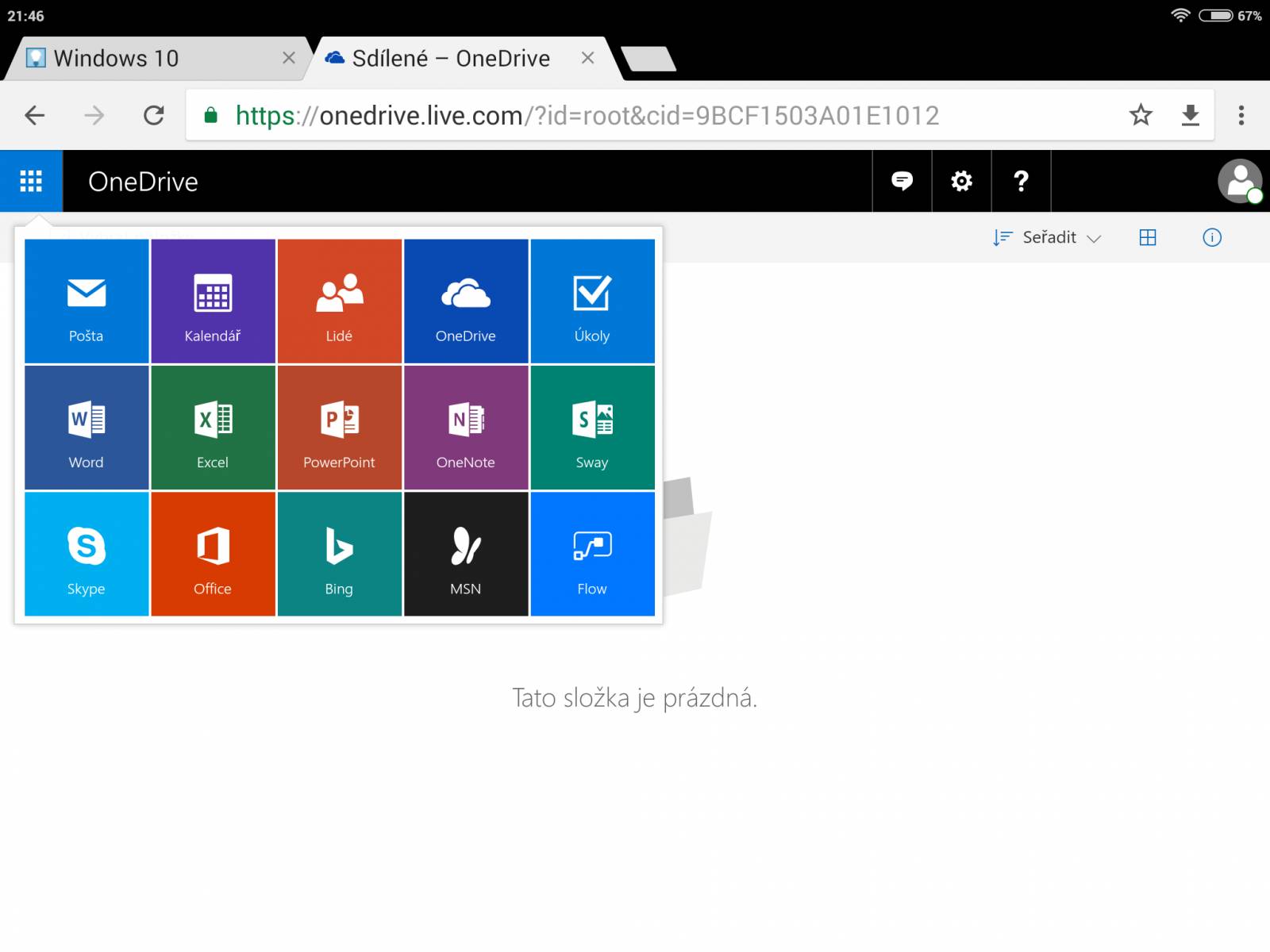Open the Bing tile
Screen dimensions: 1270x952
pyautogui.click(x=339, y=554)
